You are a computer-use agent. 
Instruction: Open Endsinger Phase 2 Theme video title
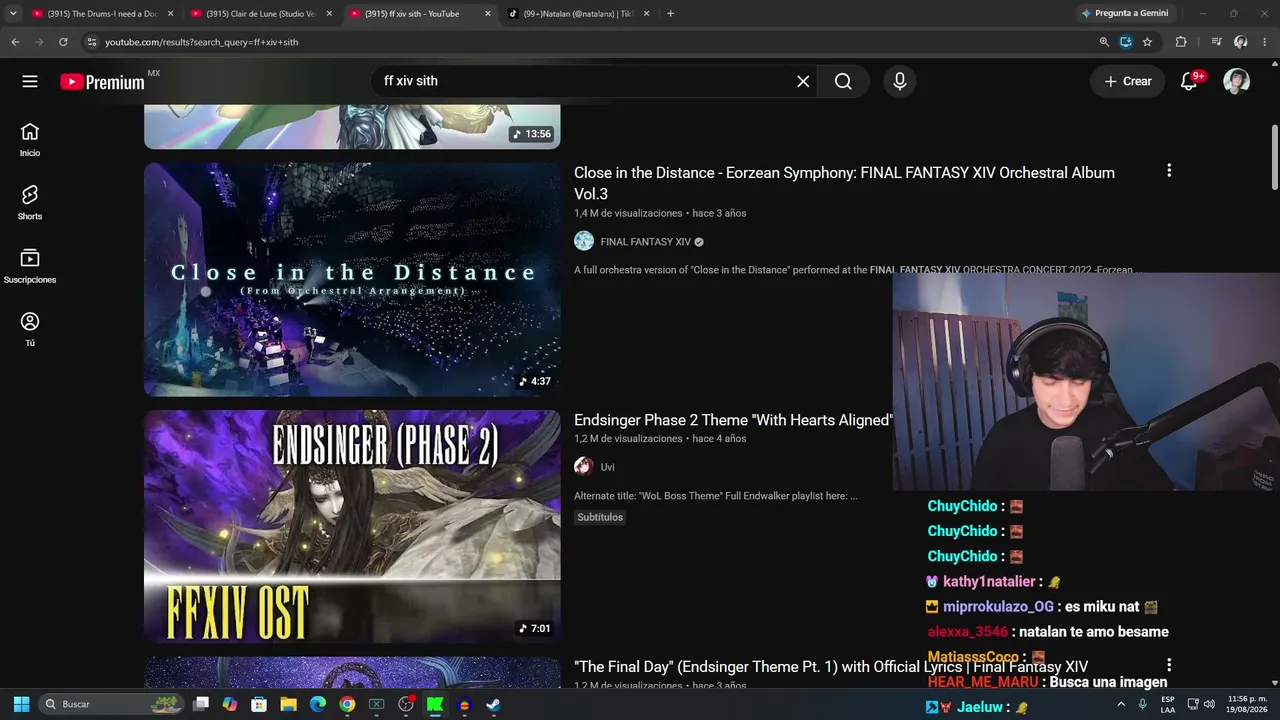click(x=733, y=421)
